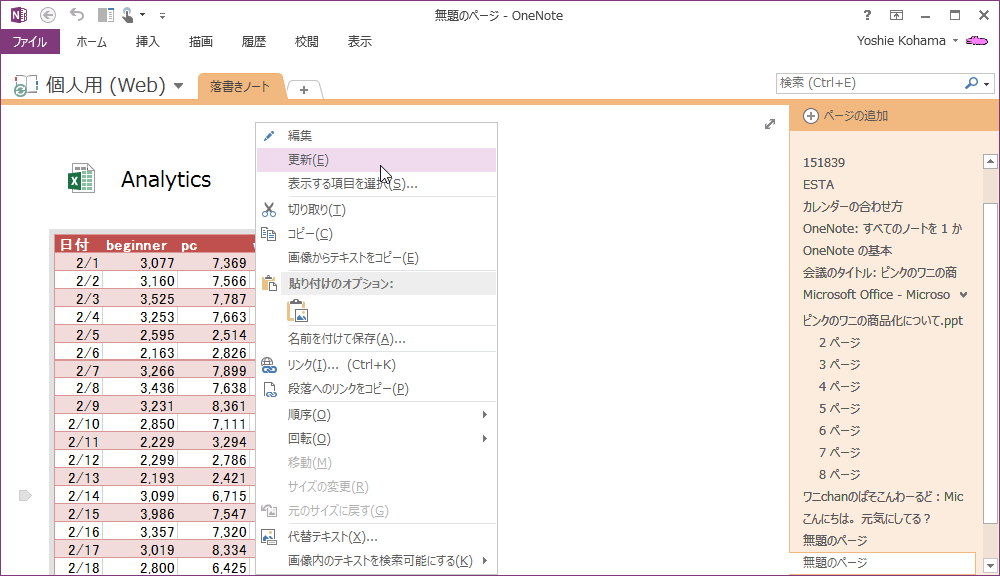This screenshot has height=576, width=1000.
Task: Open OneNote の基本 page
Action: (847, 251)
